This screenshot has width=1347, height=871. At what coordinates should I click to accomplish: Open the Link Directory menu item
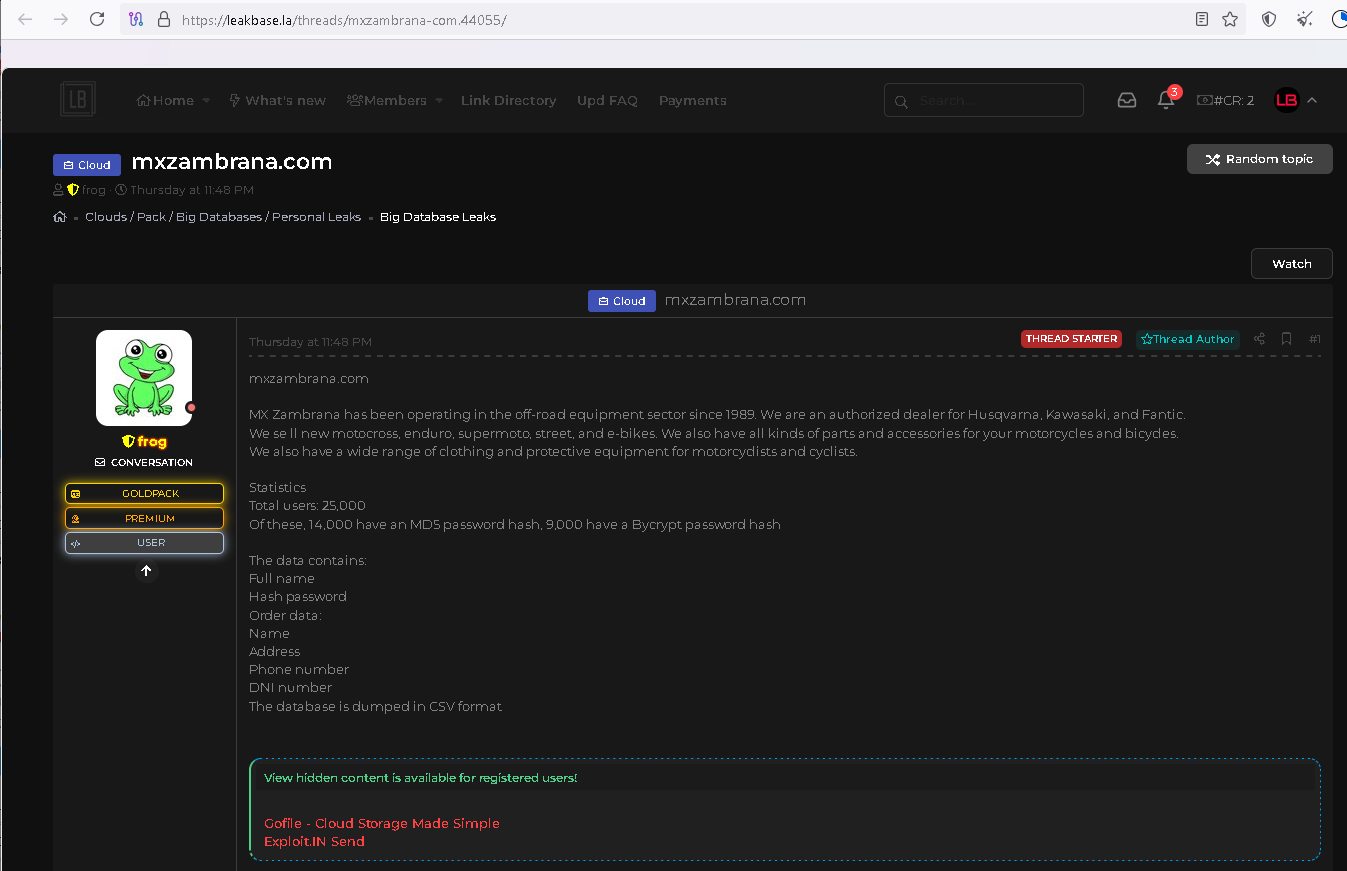click(x=508, y=100)
